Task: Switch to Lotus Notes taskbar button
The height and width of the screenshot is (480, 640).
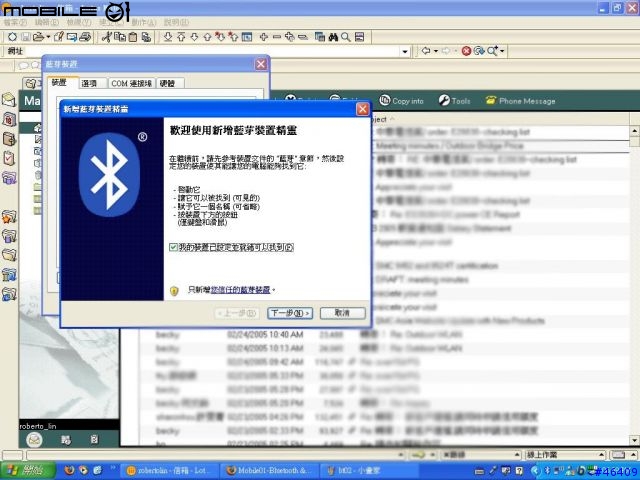Action: pos(172,471)
